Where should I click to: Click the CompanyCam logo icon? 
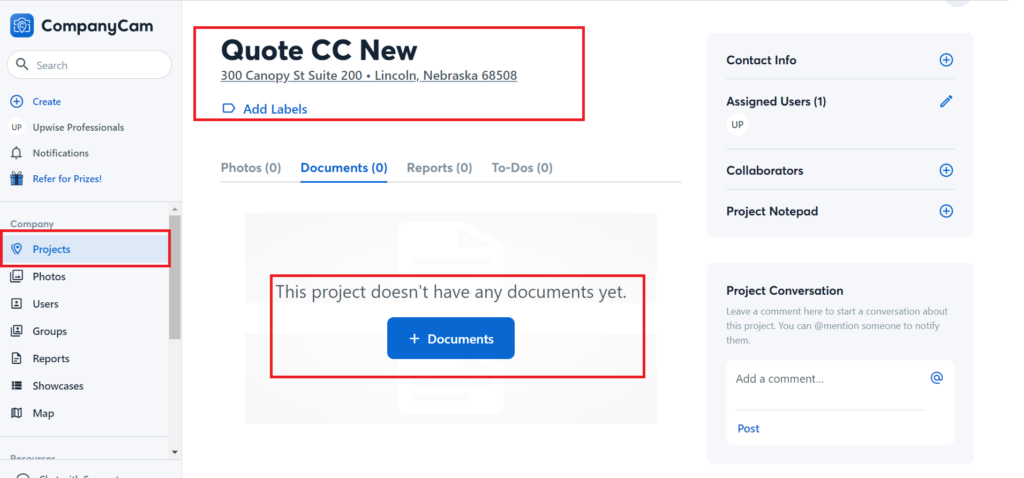tap(22, 26)
